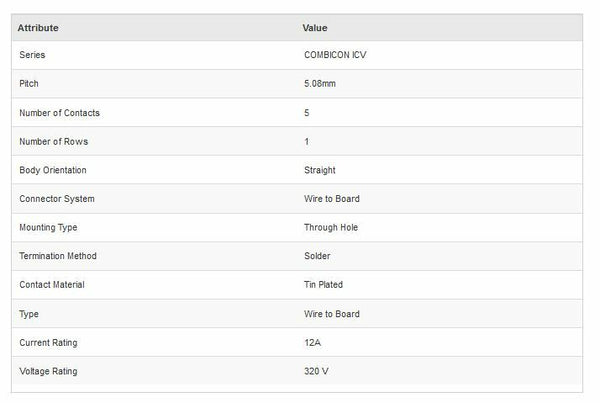600x403 pixels.
Task: Select the 12A current value
Action: [312, 343]
